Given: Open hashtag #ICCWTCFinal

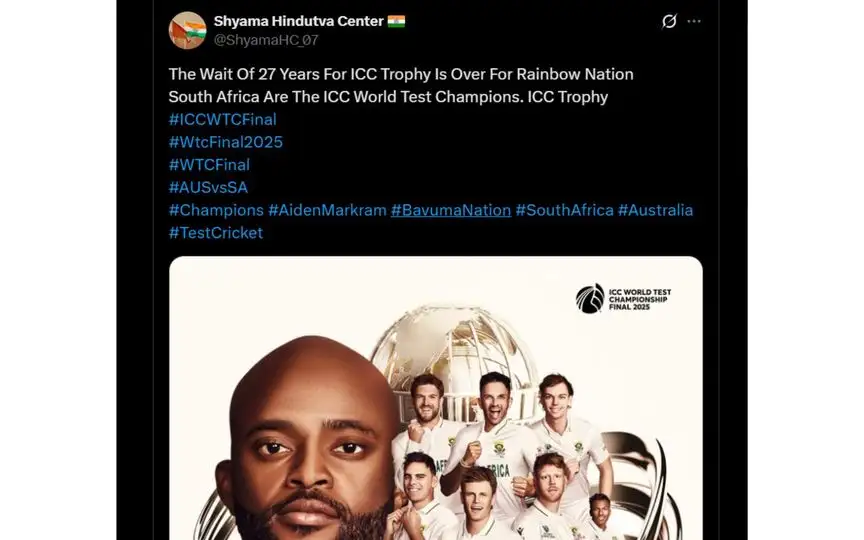Looking at the screenshot, I should (x=223, y=120).
